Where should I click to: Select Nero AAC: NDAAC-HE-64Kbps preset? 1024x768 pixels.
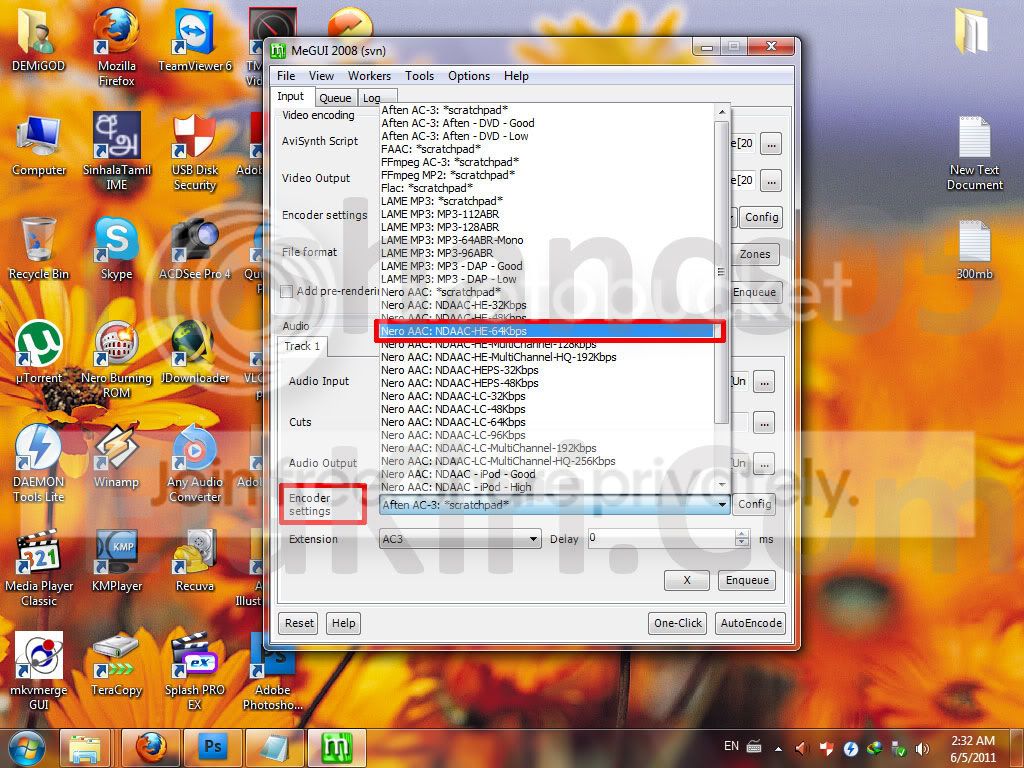tap(547, 331)
